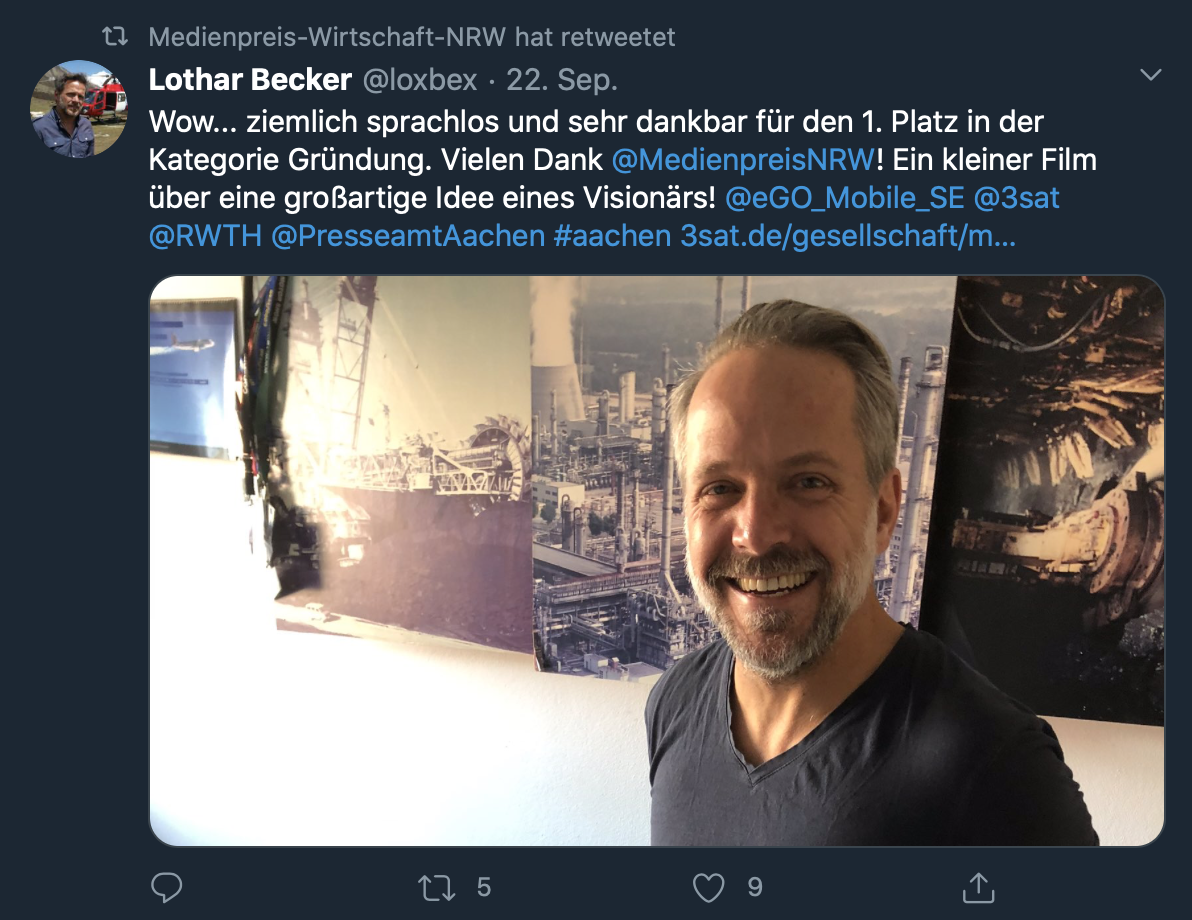This screenshot has height=920, width=1192.
Task: Open the @RWTH mention link
Action: 205,236
